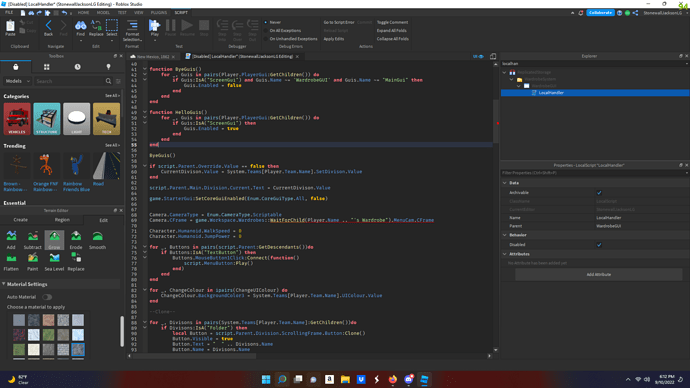Collapse the Data properties section
Screen dimensions: 690x388
tap(505, 183)
